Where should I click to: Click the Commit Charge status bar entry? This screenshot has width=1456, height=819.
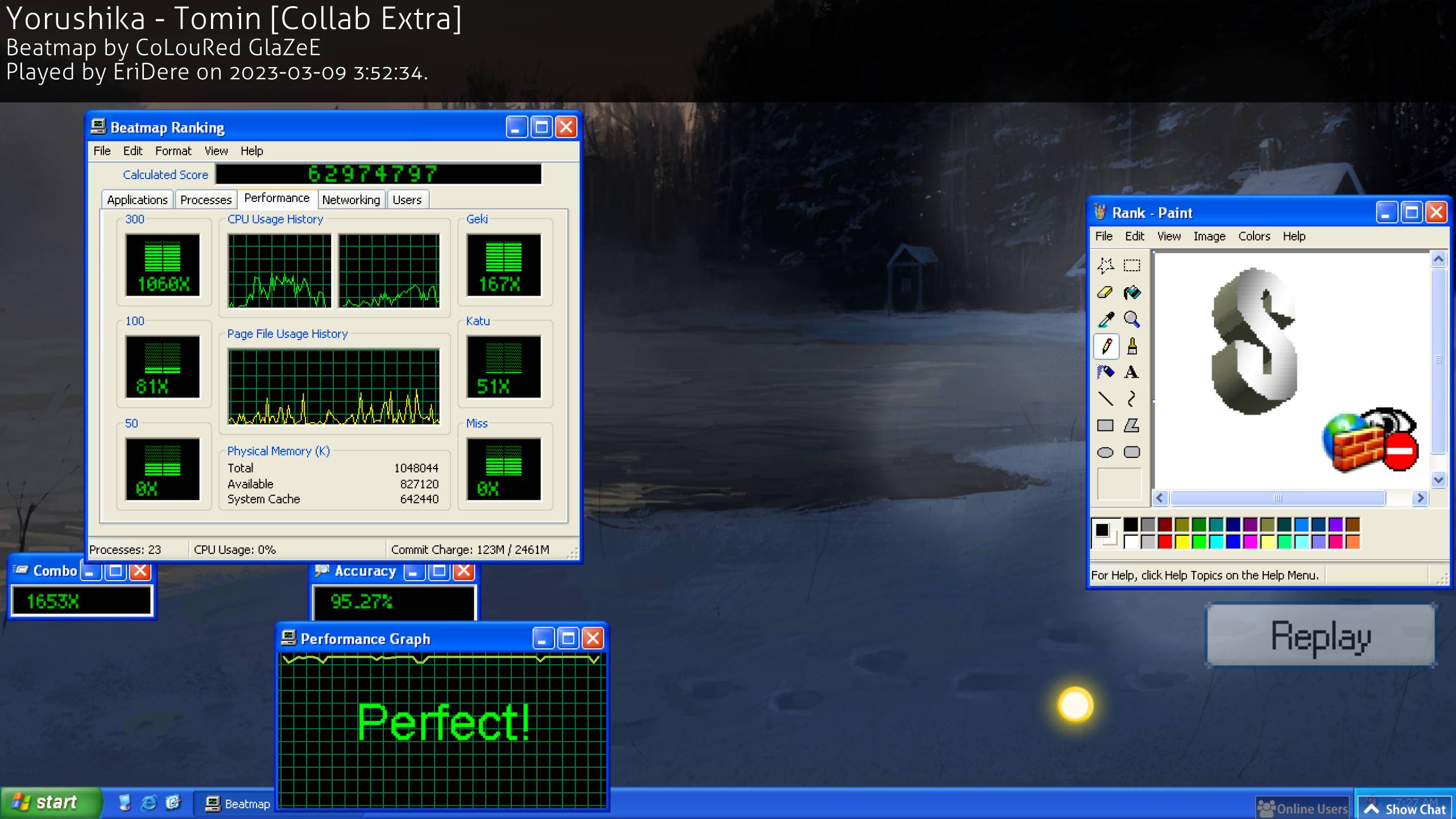[x=470, y=549]
